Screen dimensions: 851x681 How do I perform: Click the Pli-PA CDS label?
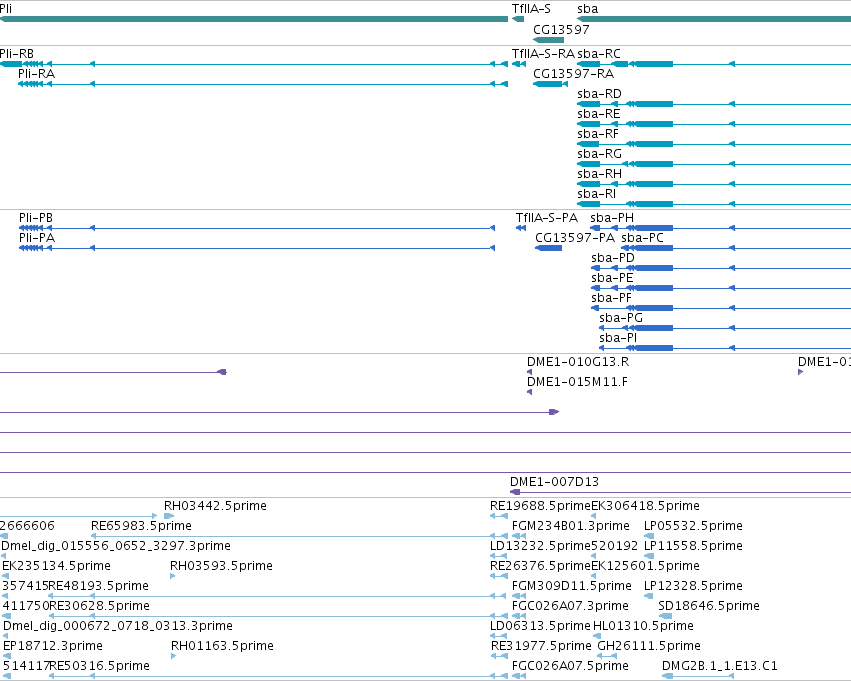click(x=37, y=238)
